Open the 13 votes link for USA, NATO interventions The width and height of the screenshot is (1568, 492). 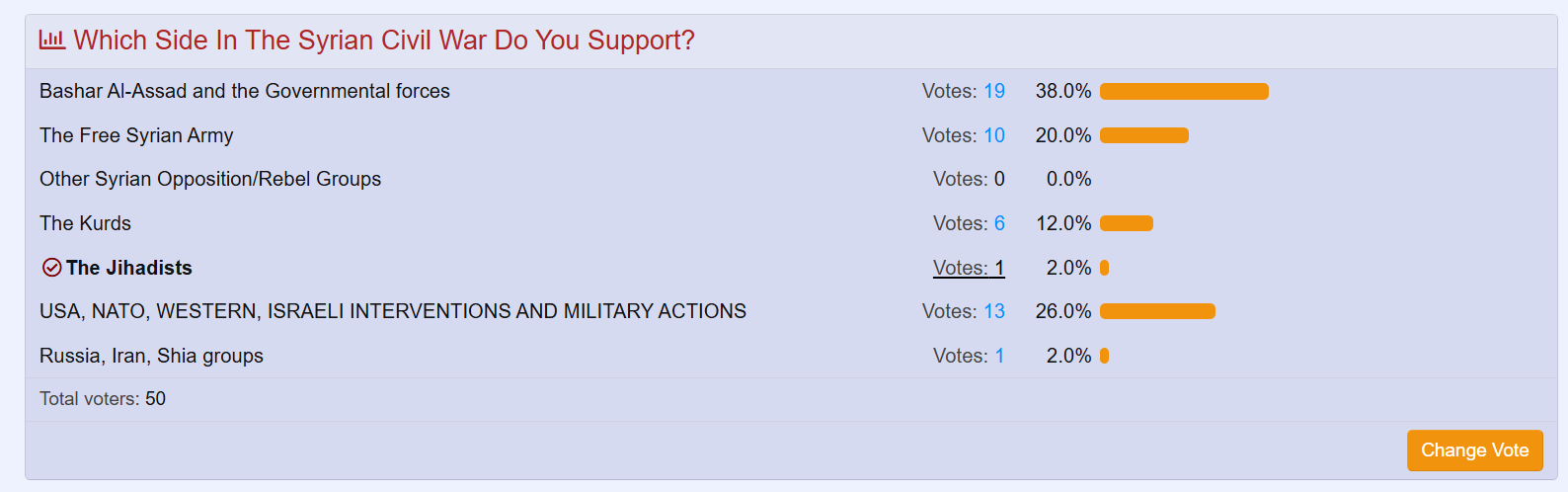pos(994,311)
